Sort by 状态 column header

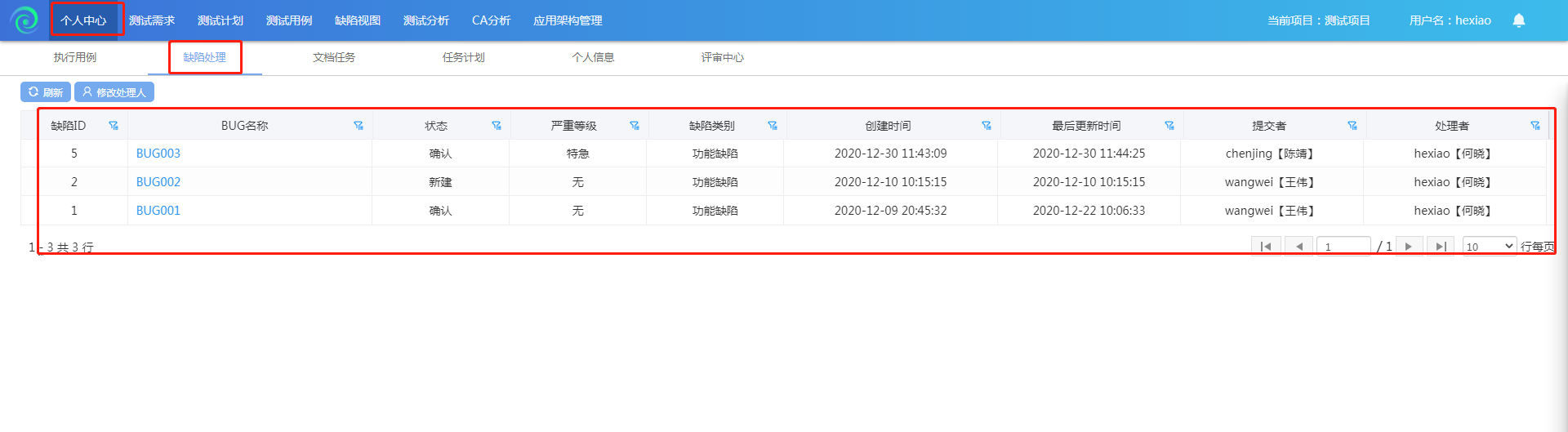tap(436, 126)
